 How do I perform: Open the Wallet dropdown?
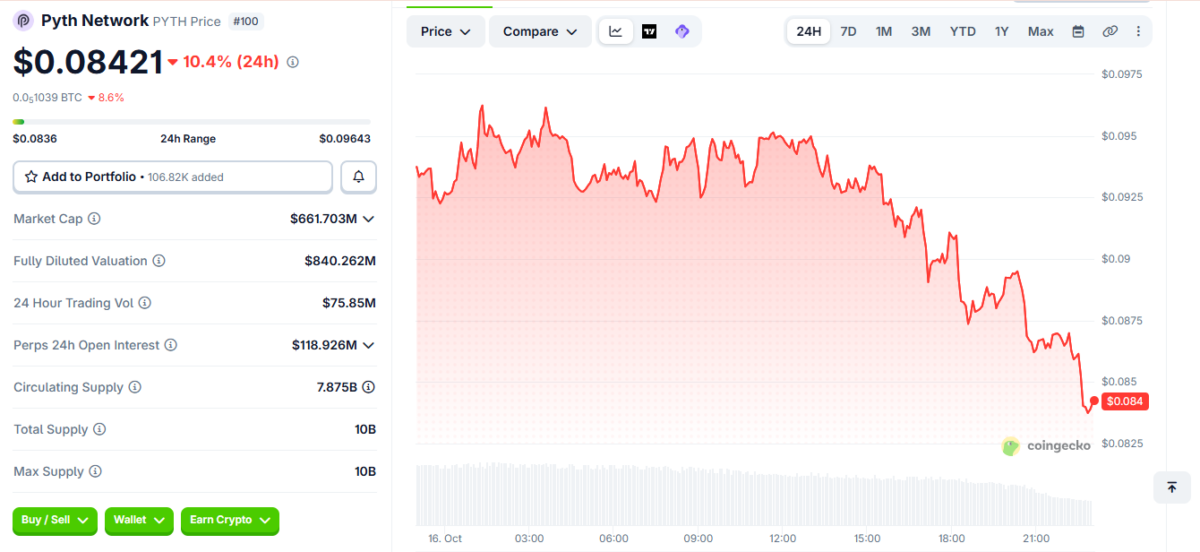point(139,521)
